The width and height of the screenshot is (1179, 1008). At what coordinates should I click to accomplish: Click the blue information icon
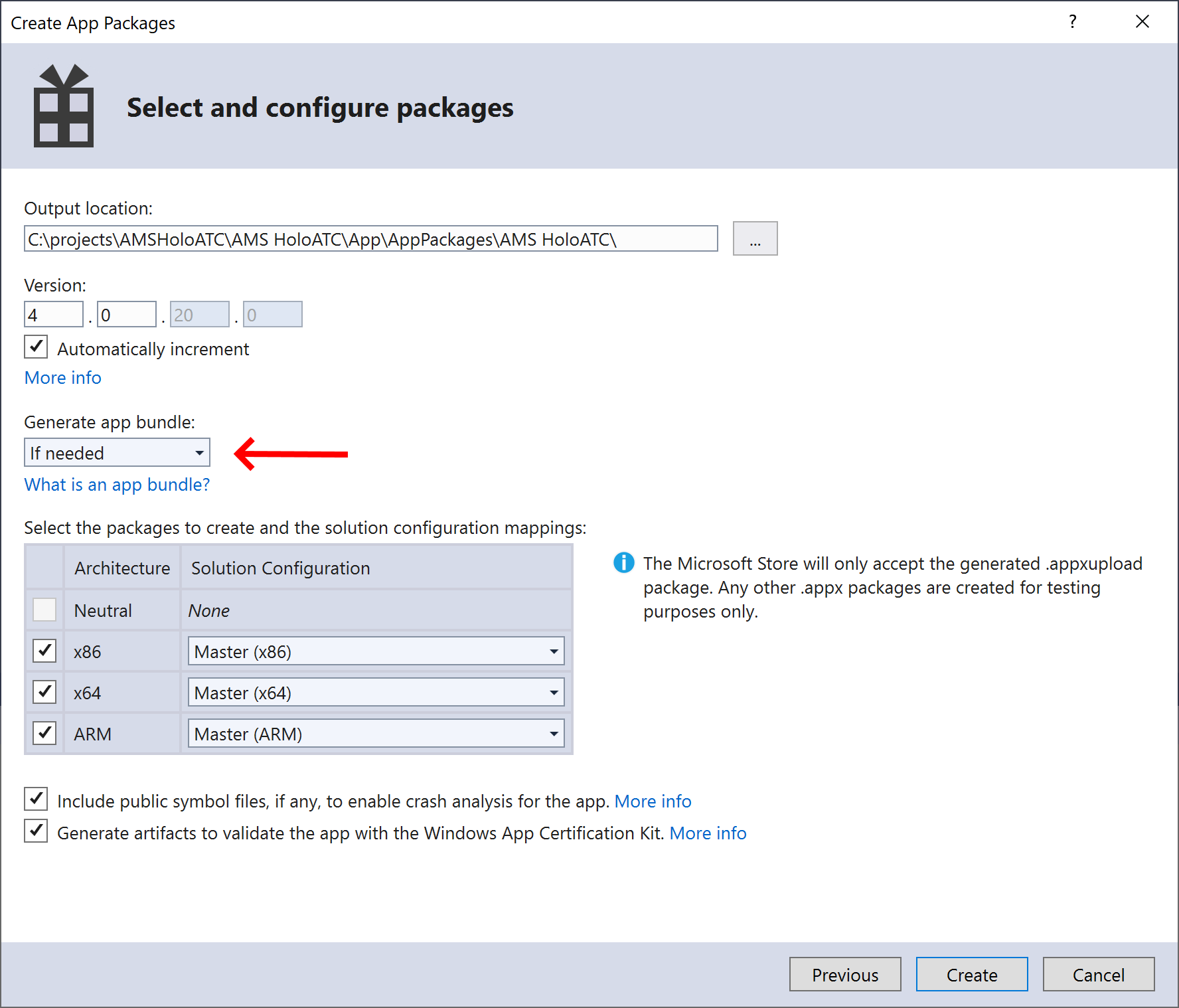(x=623, y=562)
